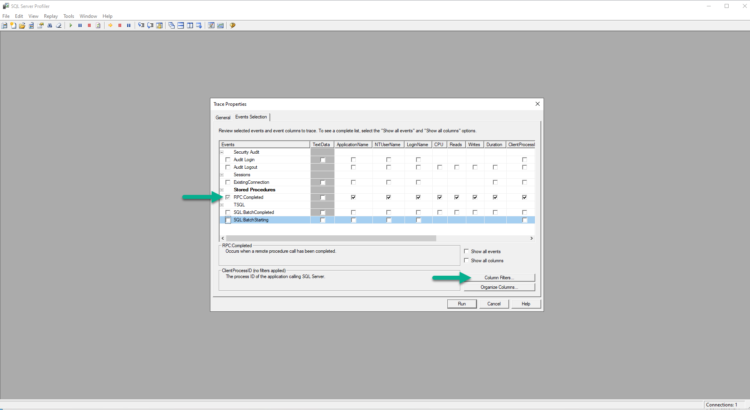The width and height of the screenshot is (750, 410).
Task: Collapse the Security Audit event category
Action: [x=222, y=152]
